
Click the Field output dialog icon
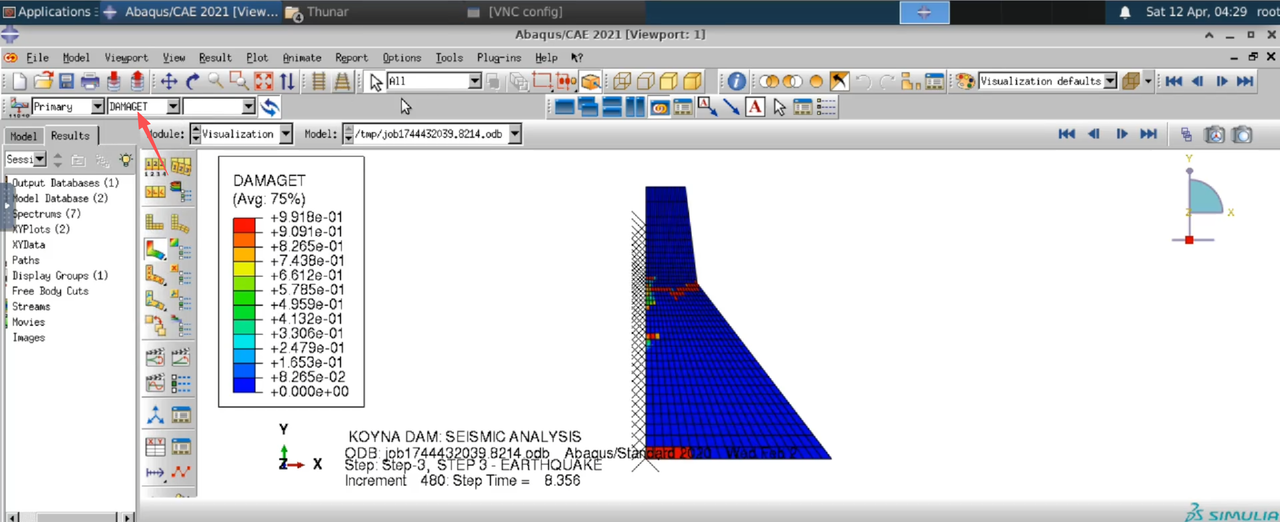pos(18,106)
